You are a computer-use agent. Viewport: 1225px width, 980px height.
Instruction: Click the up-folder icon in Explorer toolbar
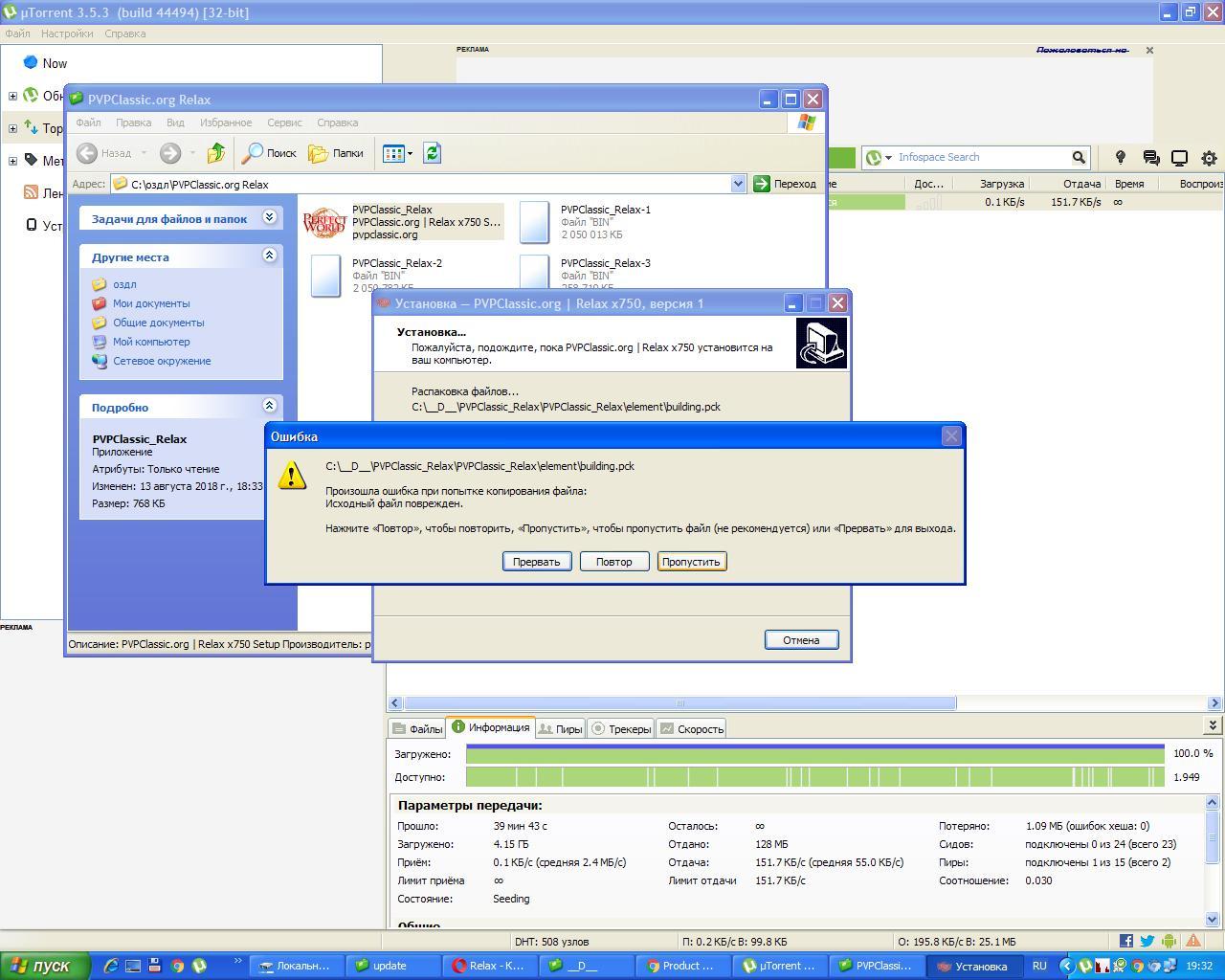(216, 153)
